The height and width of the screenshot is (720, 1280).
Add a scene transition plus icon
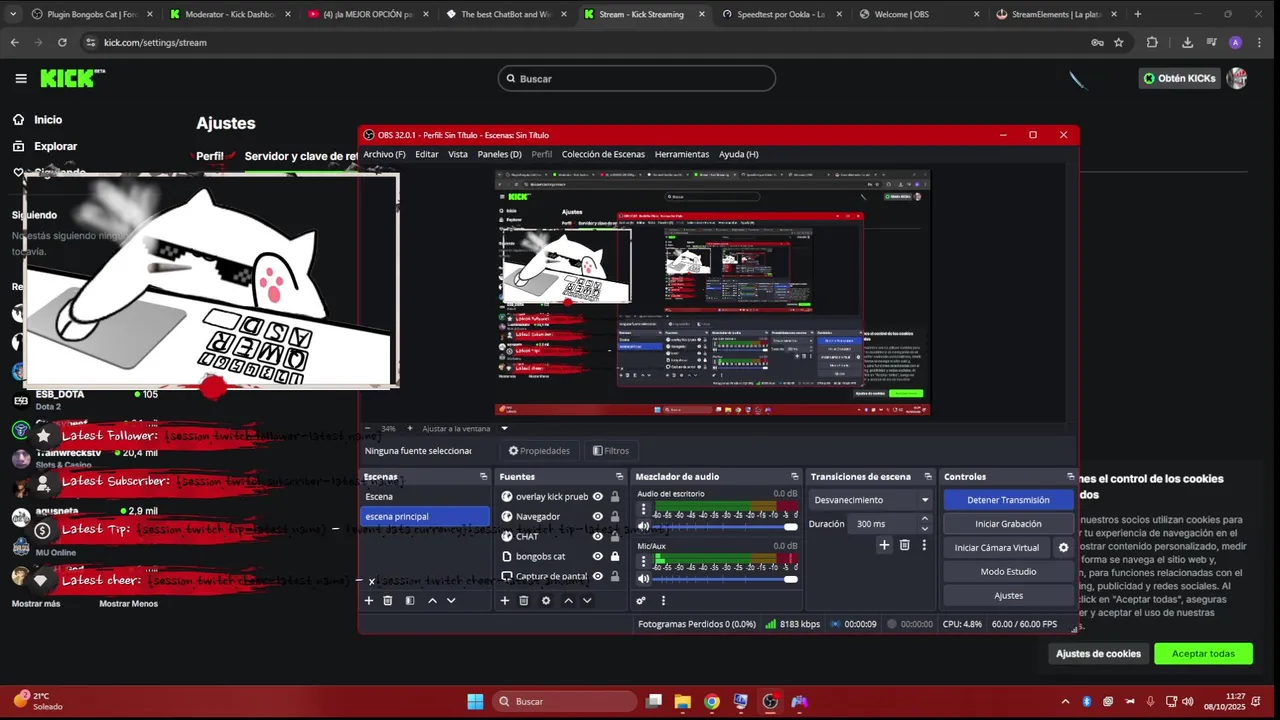[x=884, y=545]
